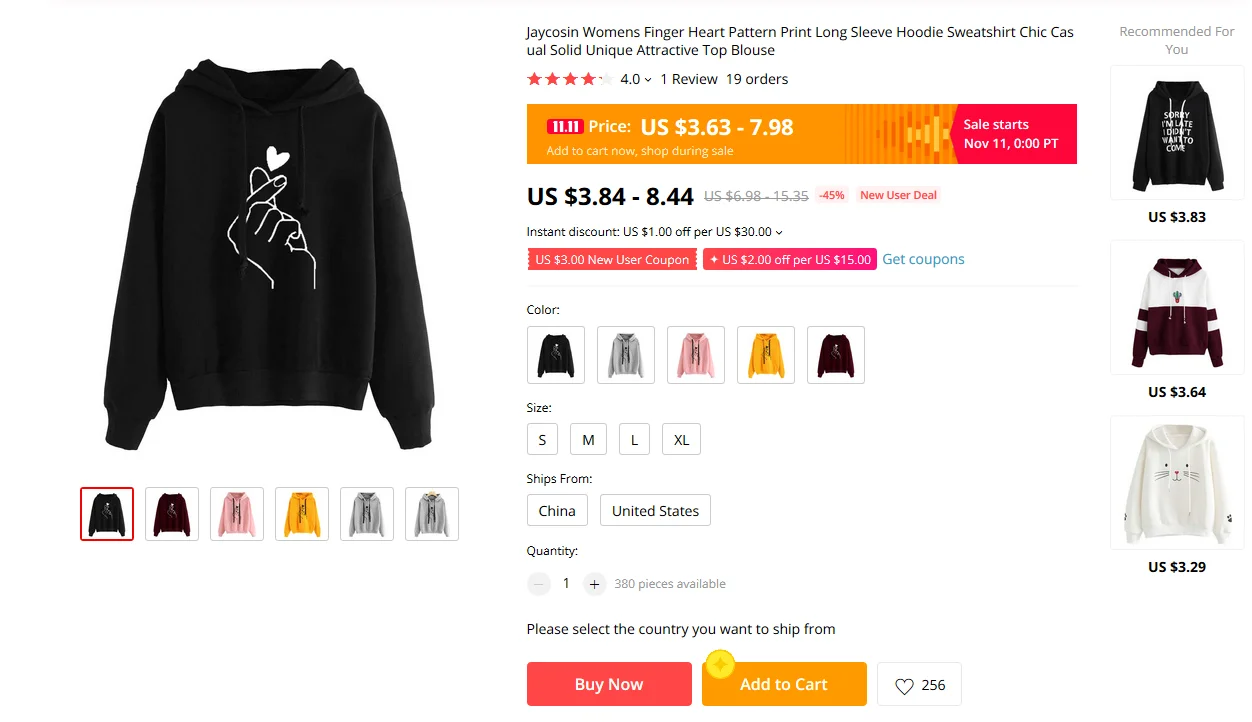This screenshot has height=722, width=1252.
Task: Pick the pink hoodie color option
Action: click(696, 355)
